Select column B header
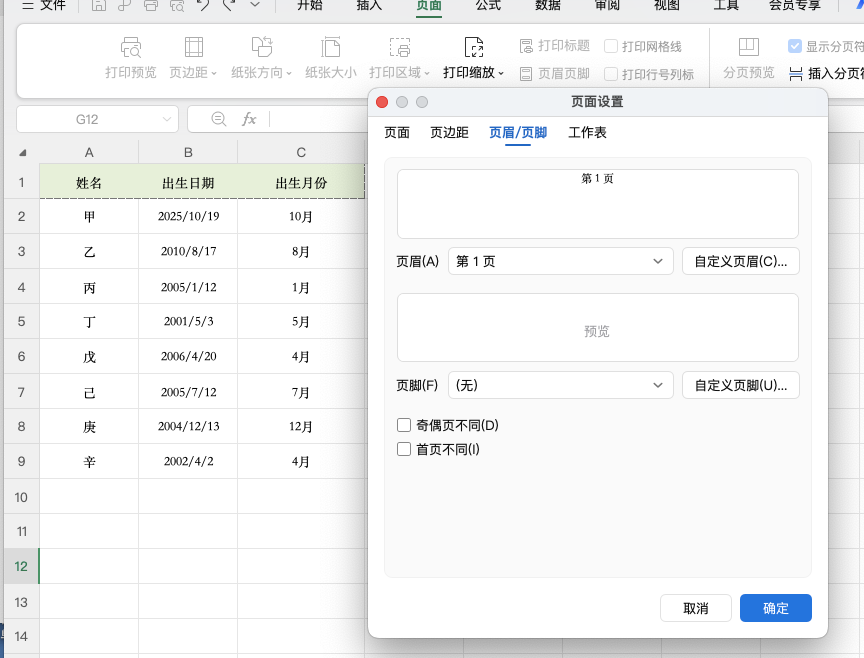864x658 pixels. click(x=188, y=153)
